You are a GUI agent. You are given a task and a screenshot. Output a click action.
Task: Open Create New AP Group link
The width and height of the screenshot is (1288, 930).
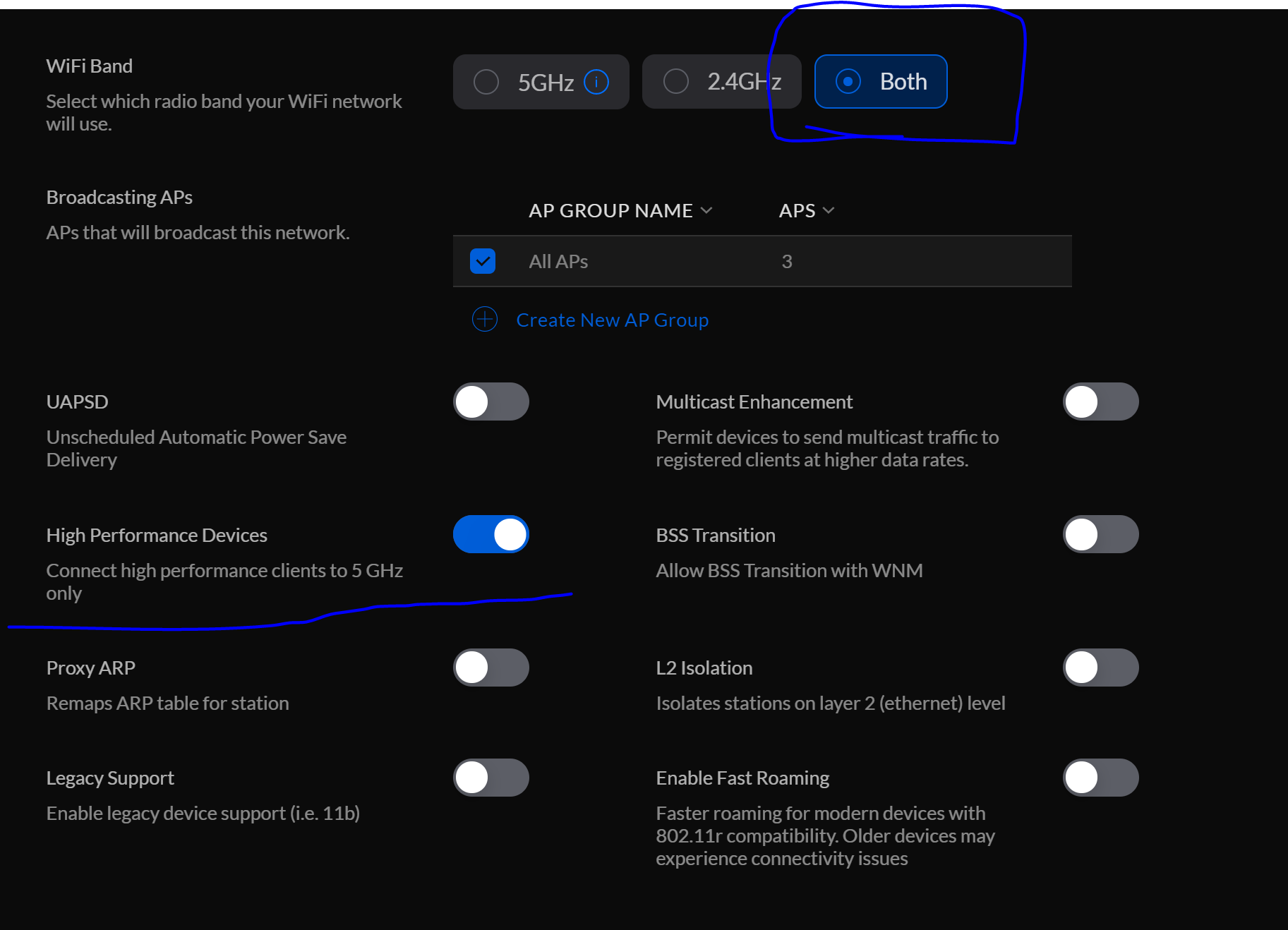pos(612,320)
